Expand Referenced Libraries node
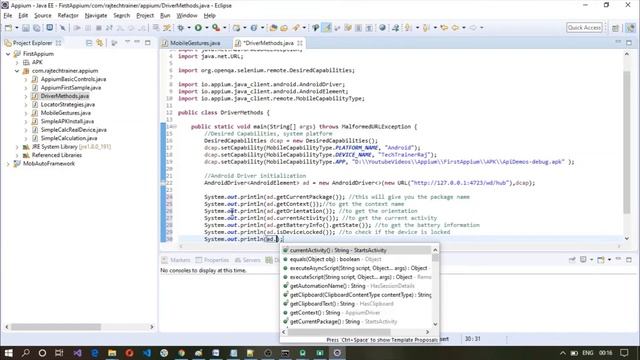The height and width of the screenshot is (360, 640). click(17, 155)
